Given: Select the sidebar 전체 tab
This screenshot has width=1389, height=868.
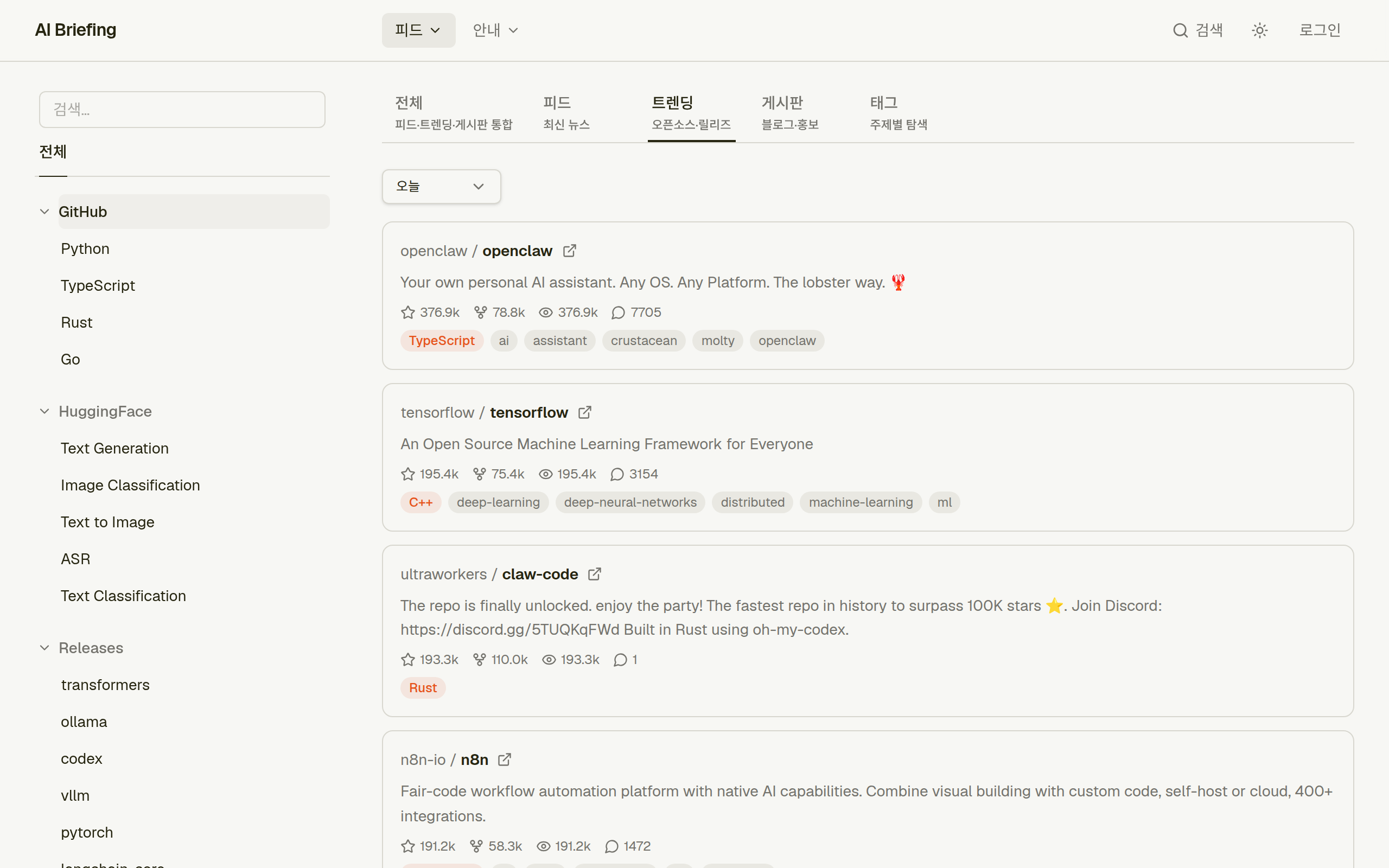Looking at the screenshot, I should pos(53,151).
